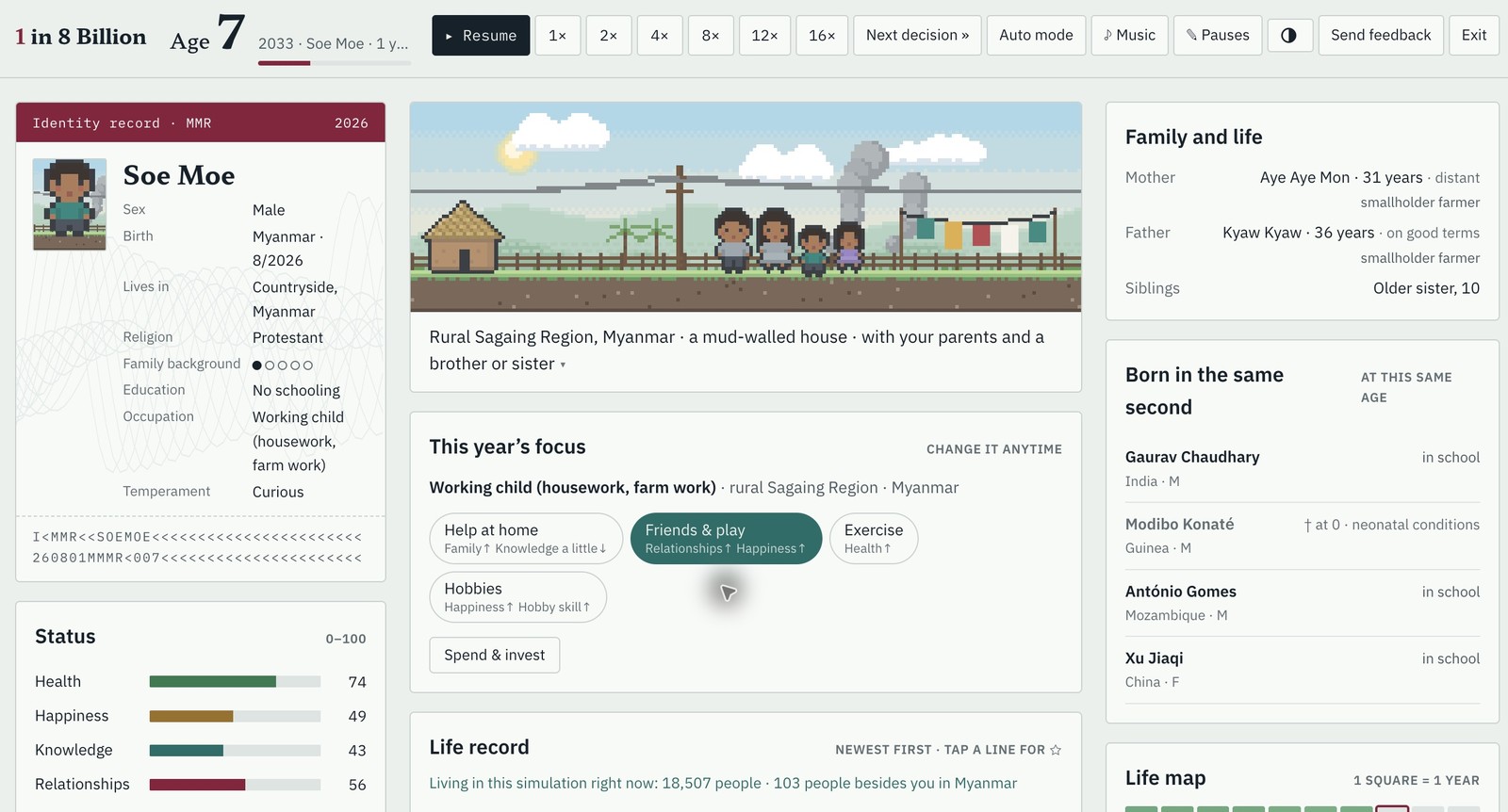Click the machine-readable code I<MMR<<SOEMOE line
The width and height of the screenshot is (1508, 812).
click(198, 537)
